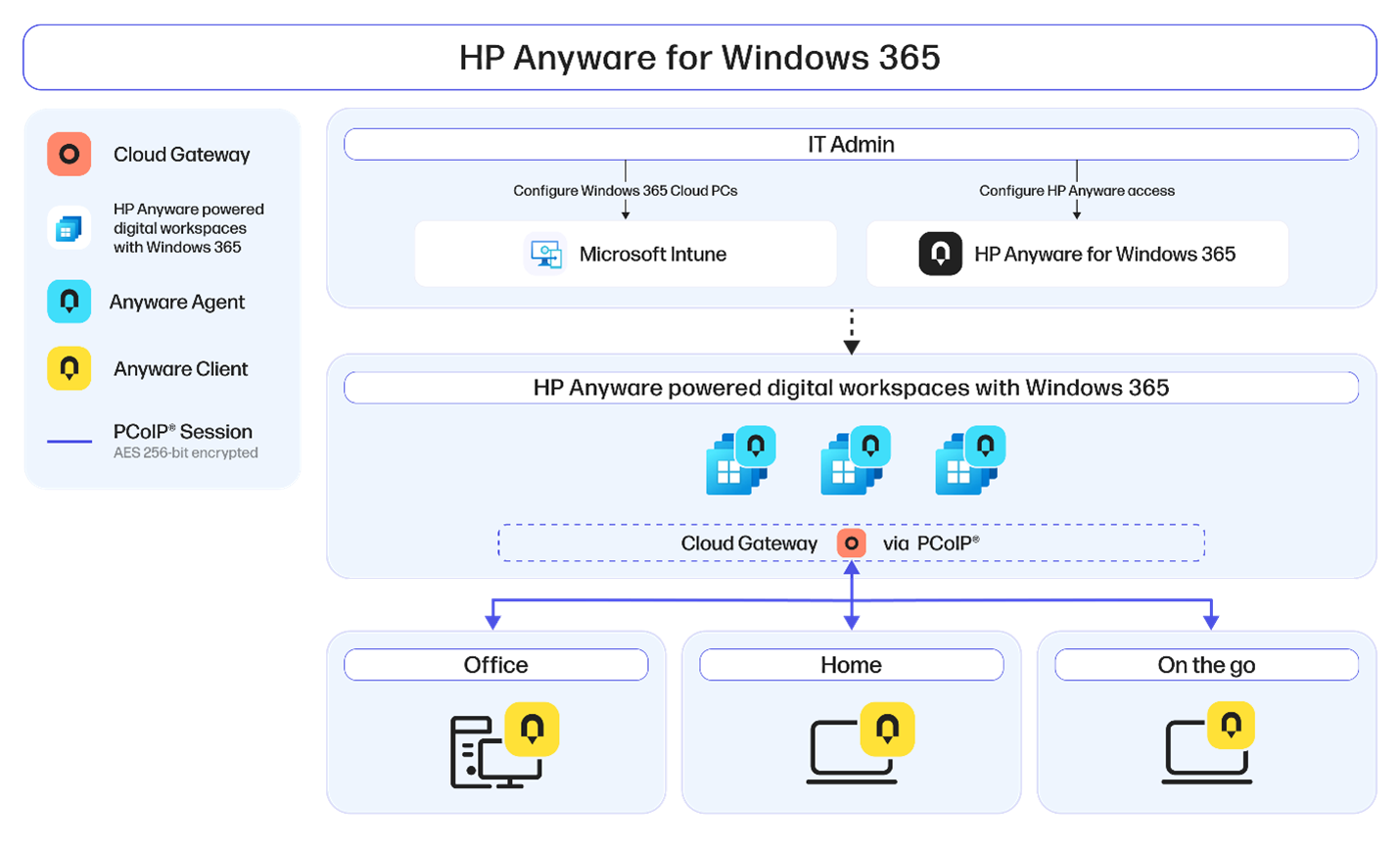
Task: Click the 'Anyware Client' legend label
Action: (x=181, y=369)
